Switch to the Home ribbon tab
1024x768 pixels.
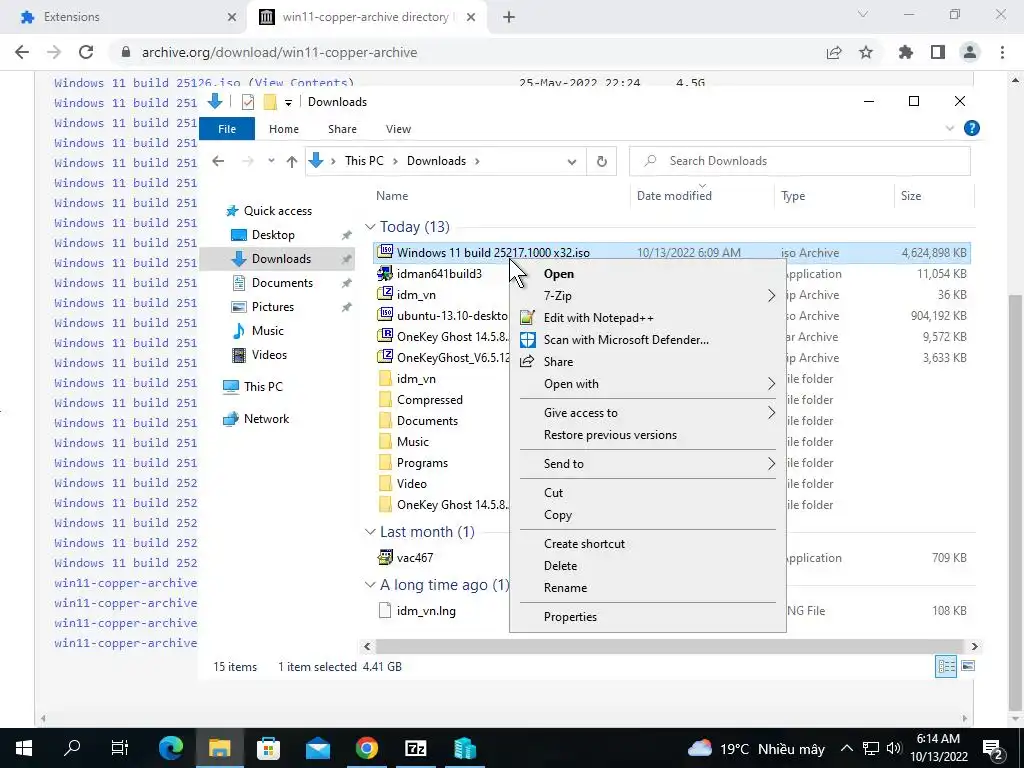coord(283,129)
